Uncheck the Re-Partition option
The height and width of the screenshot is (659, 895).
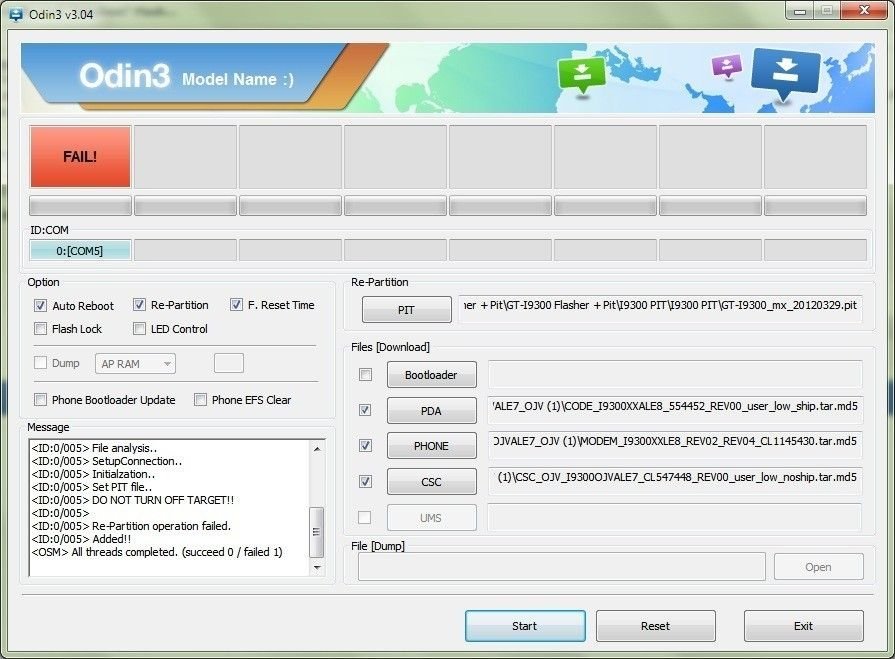click(139, 305)
